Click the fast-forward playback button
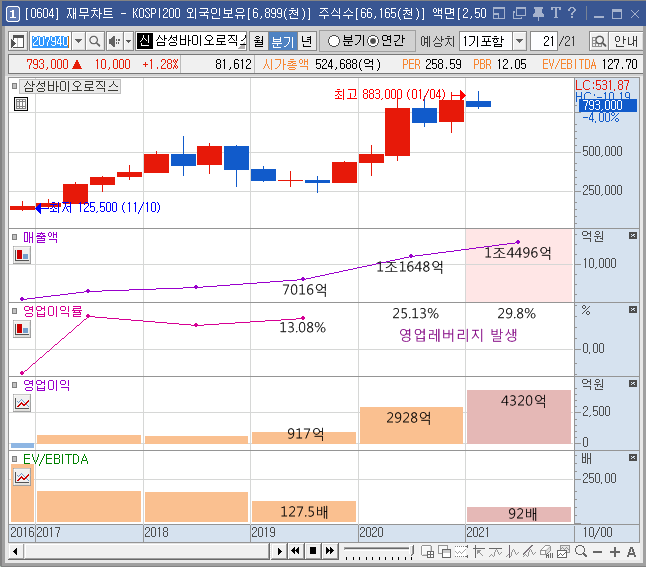This screenshot has height=567, width=646. [330, 551]
